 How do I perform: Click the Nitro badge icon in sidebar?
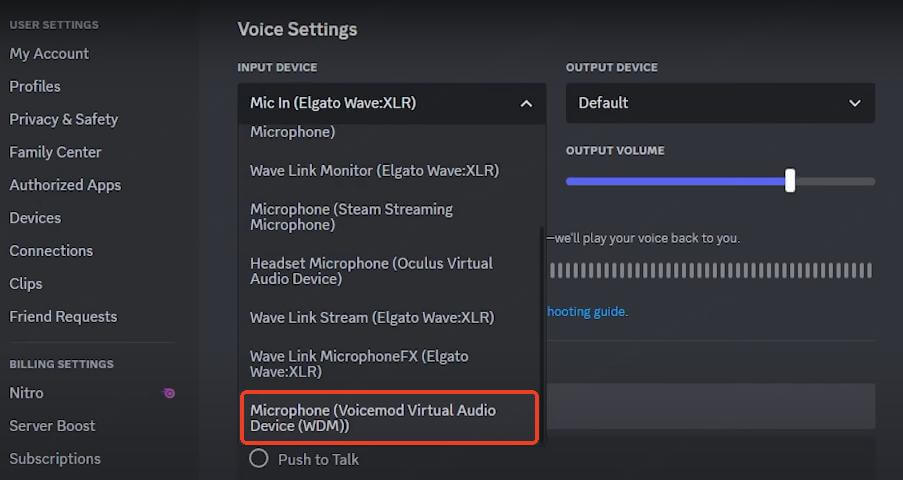[169, 393]
